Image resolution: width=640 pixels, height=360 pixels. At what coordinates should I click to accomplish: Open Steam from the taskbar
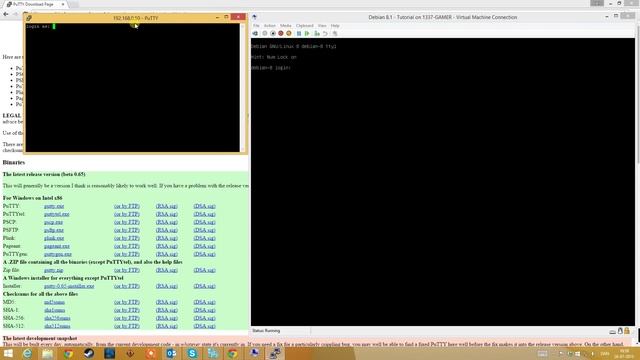pyautogui.click(x=89, y=353)
